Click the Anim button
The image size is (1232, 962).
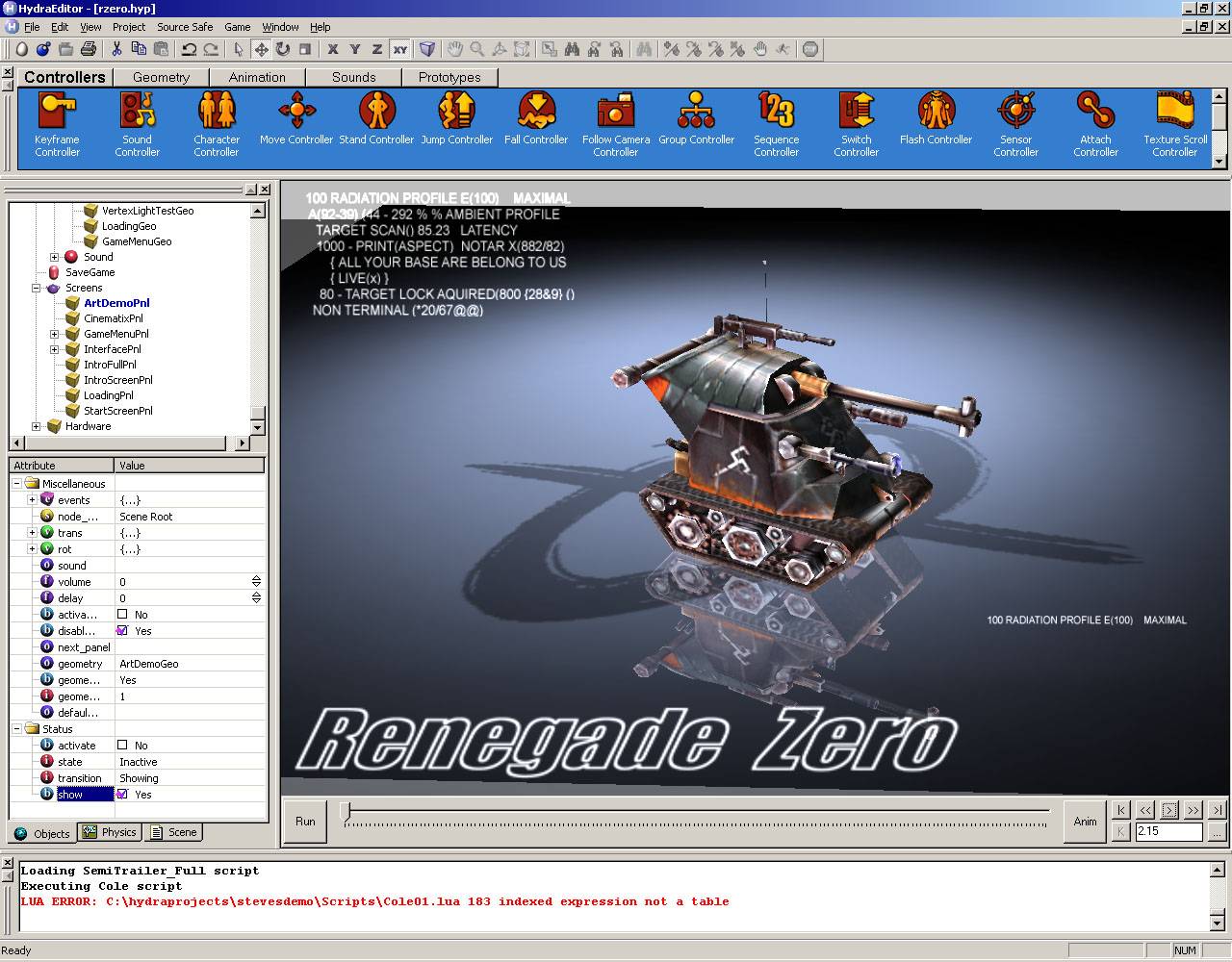pos(1085,822)
